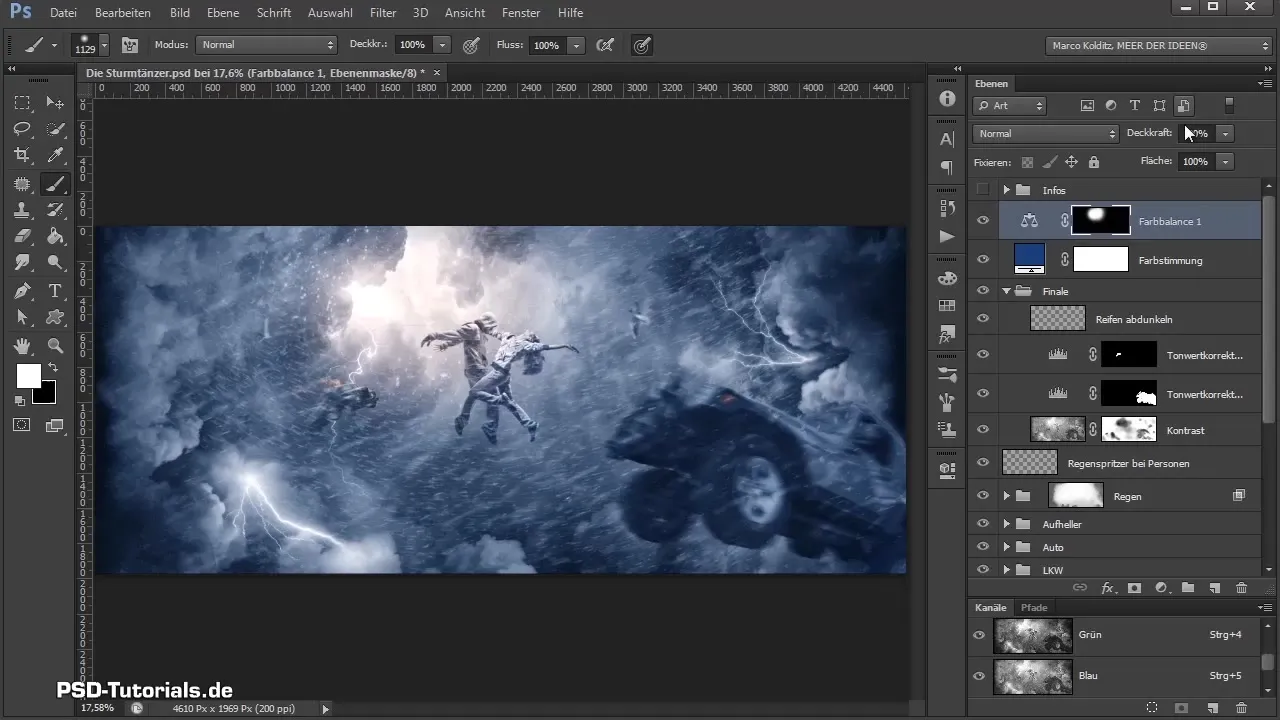The height and width of the screenshot is (720, 1280).
Task: Click the foreground color swatch
Action: point(28,375)
